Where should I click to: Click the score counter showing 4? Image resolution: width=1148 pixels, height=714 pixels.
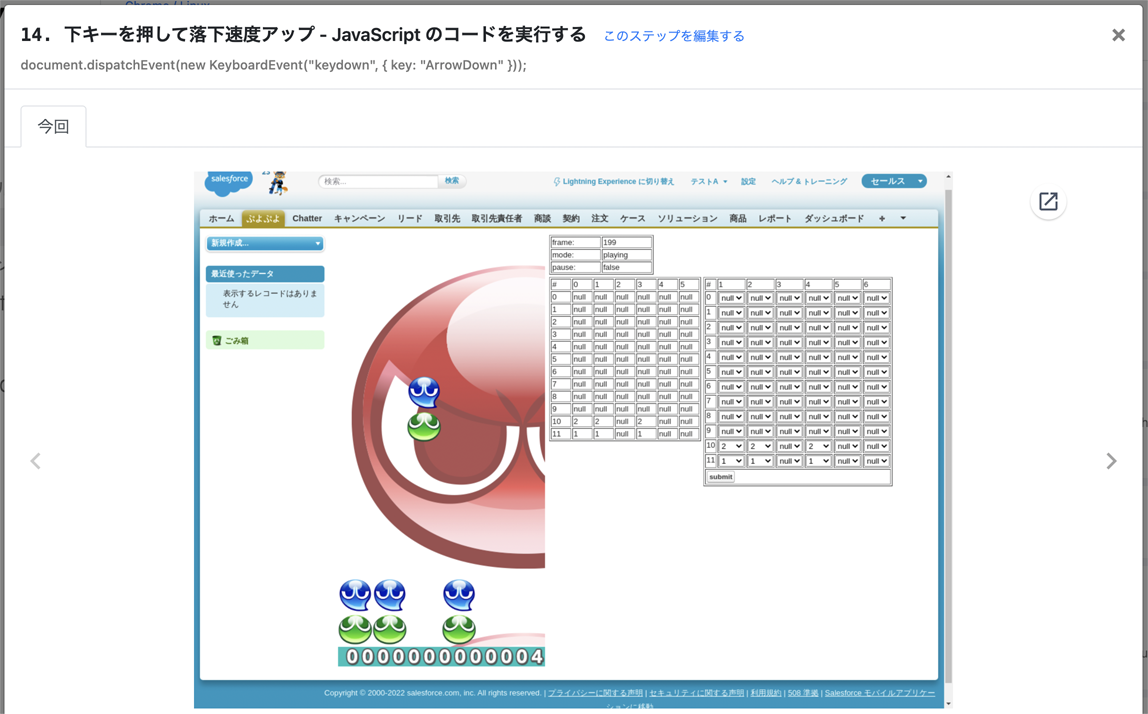click(441, 656)
